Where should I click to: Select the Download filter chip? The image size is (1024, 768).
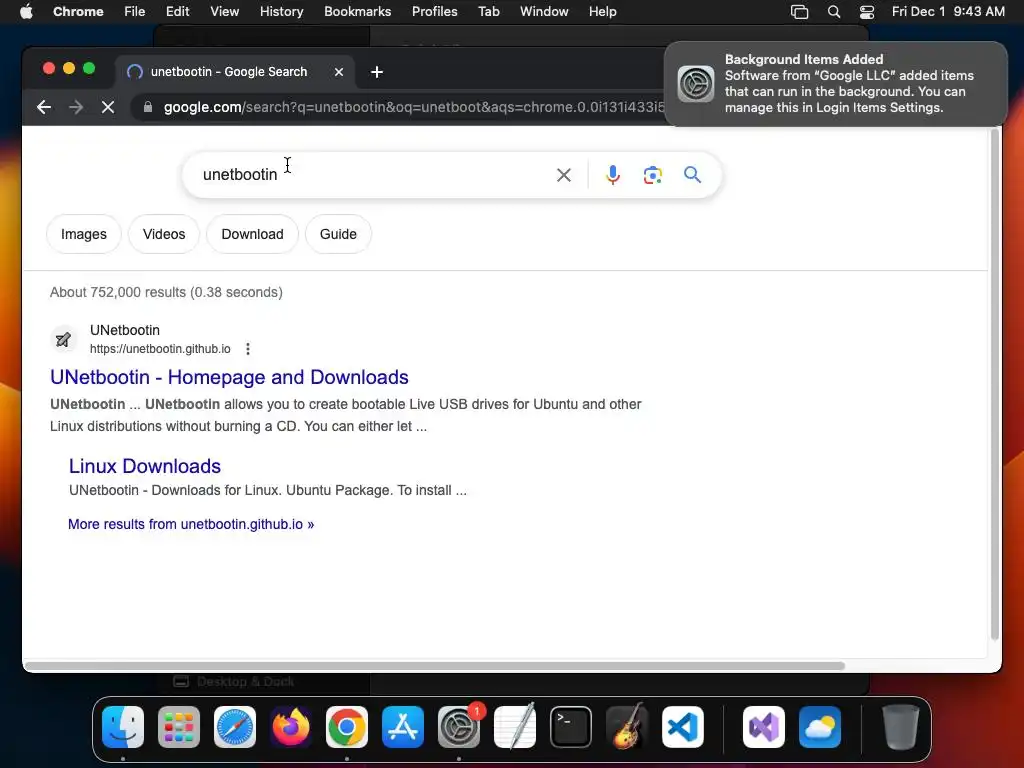click(x=252, y=234)
